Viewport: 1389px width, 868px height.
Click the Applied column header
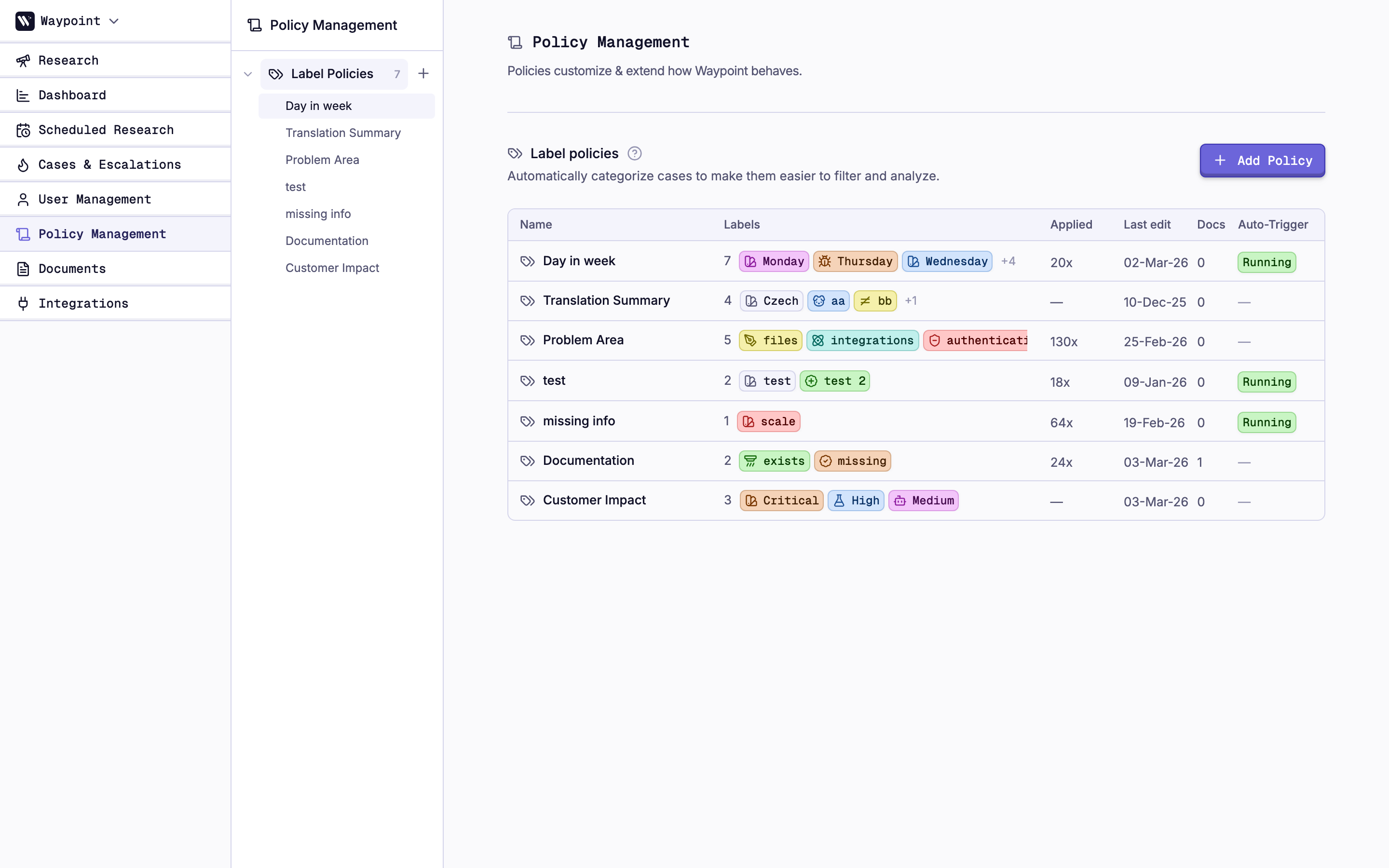coord(1071,224)
